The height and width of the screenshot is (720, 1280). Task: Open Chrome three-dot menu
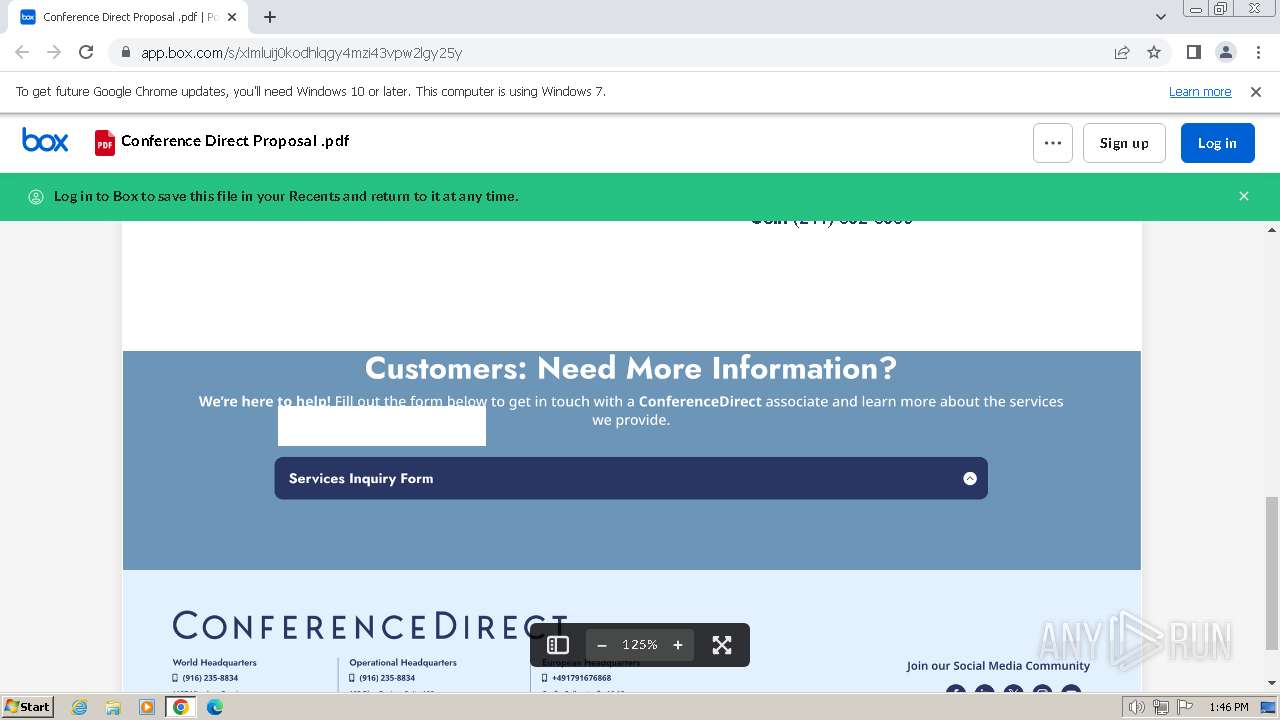point(1258,52)
